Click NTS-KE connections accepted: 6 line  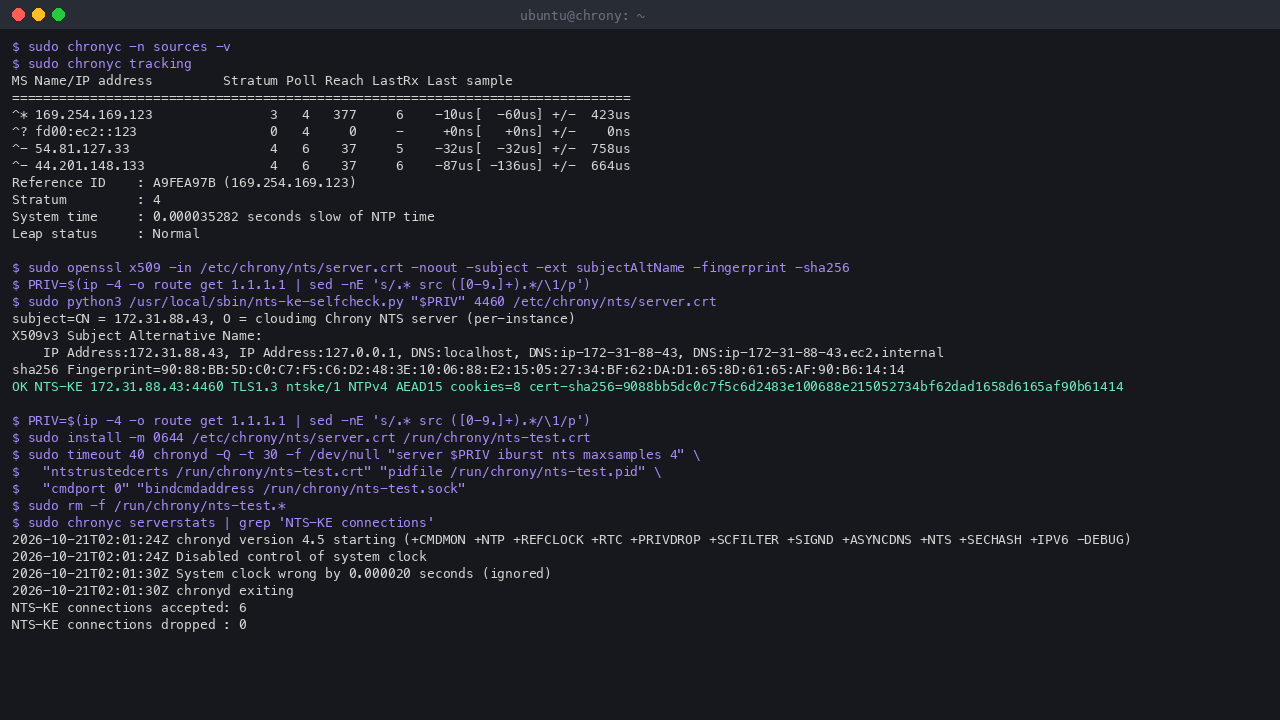click(x=129, y=608)
